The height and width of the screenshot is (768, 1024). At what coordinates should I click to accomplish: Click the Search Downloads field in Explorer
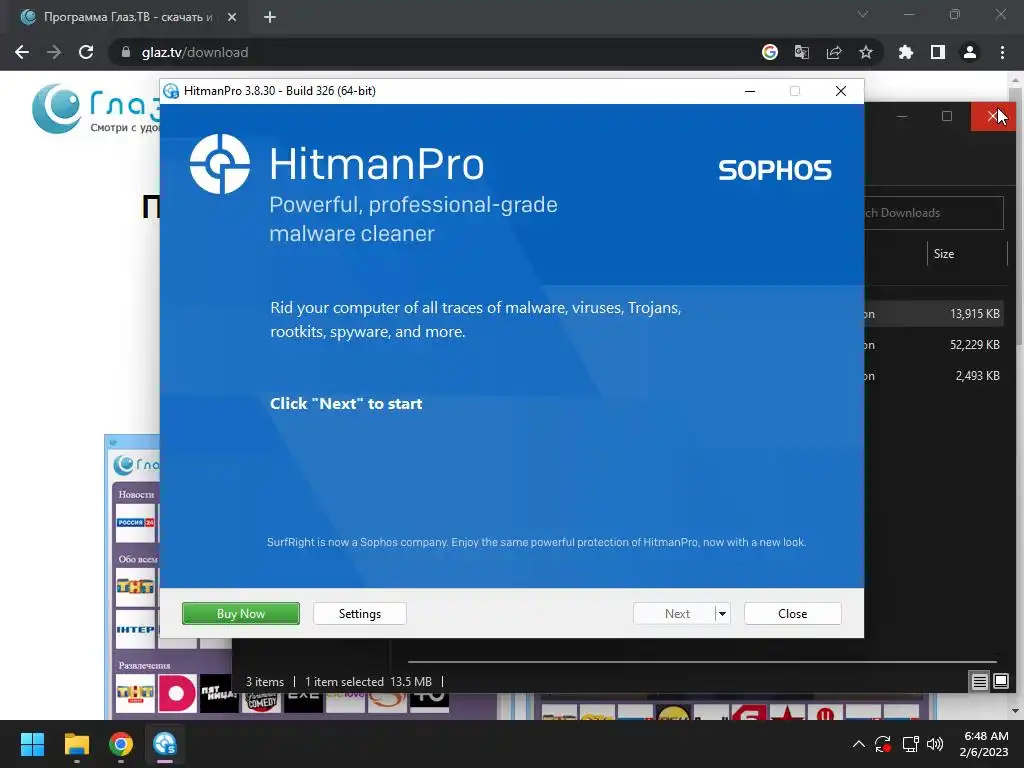[x=934, y=213]
